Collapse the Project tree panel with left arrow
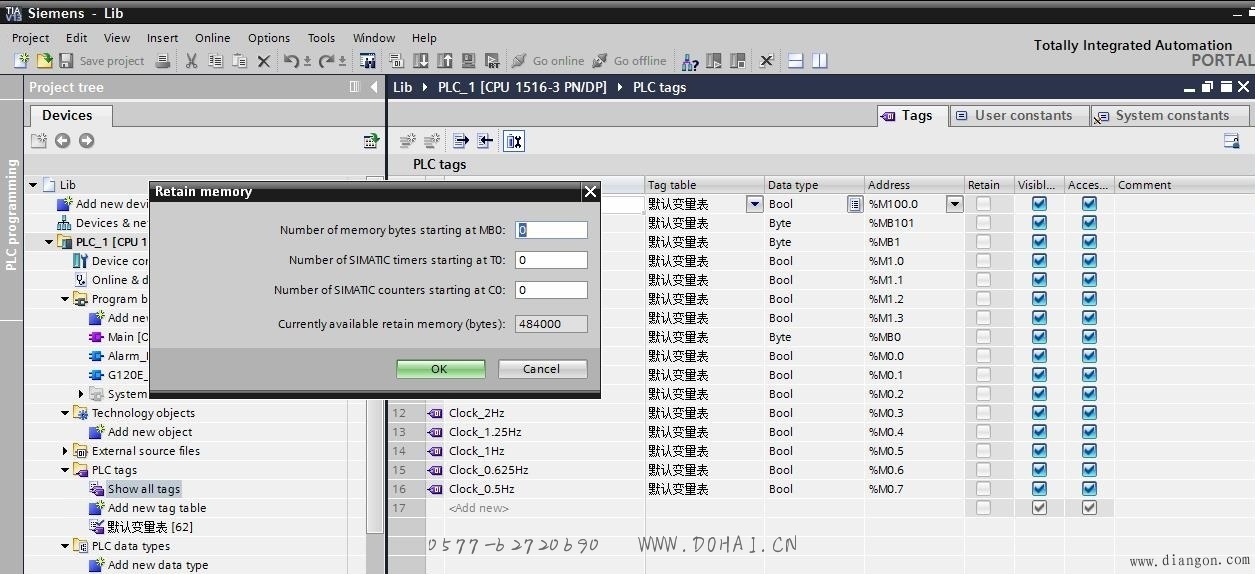 [x=375, y=87]
